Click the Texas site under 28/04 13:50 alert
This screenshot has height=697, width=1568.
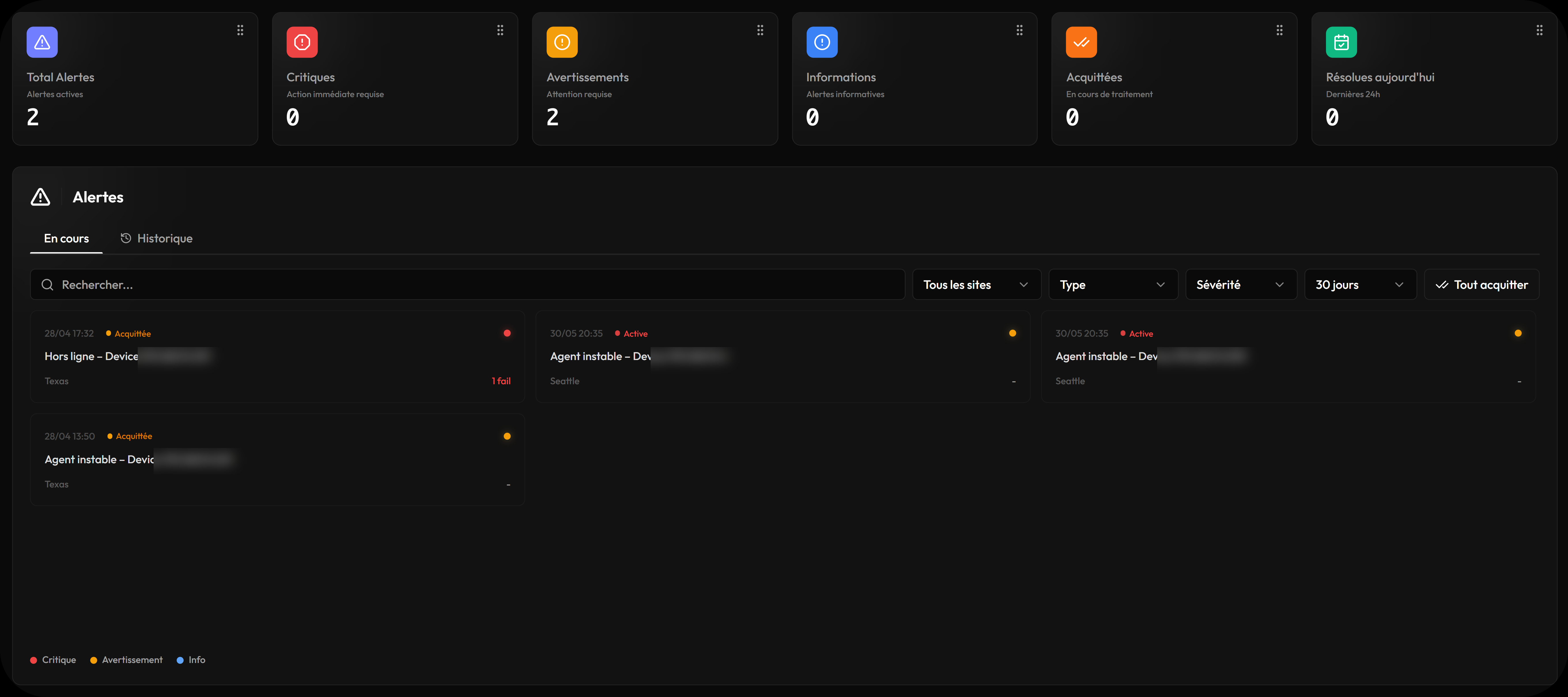[56, 485]
